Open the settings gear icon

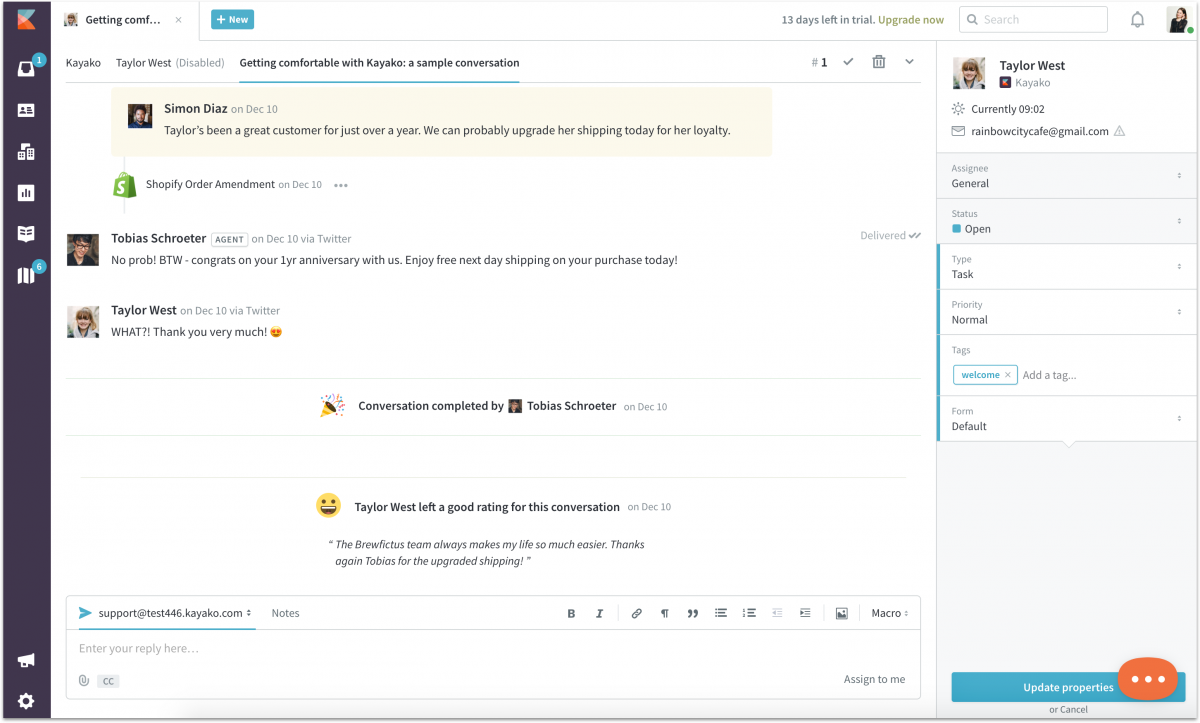(25, 701)
